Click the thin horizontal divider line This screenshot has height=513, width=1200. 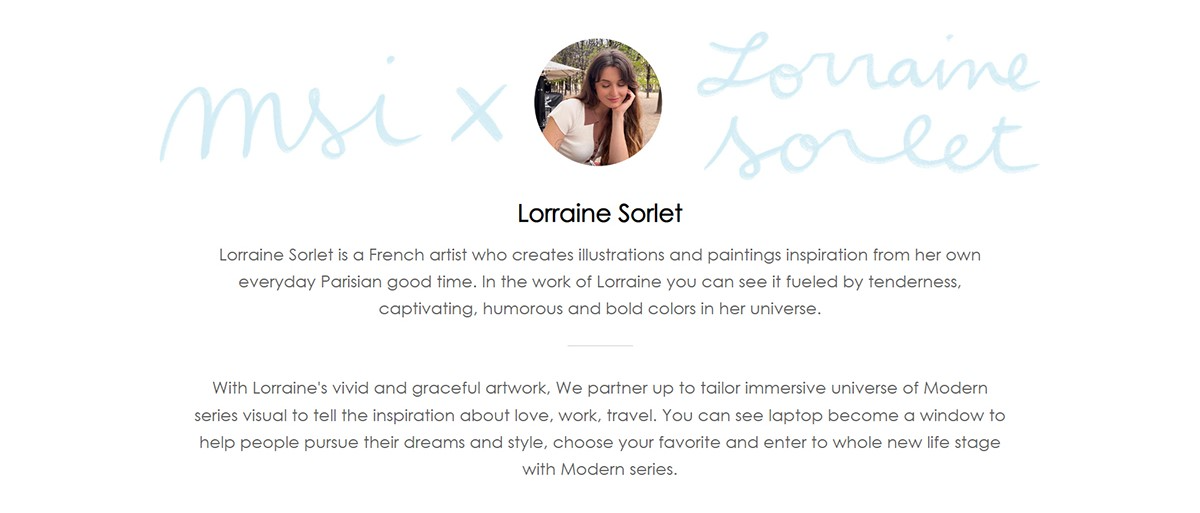pos(600,345)
